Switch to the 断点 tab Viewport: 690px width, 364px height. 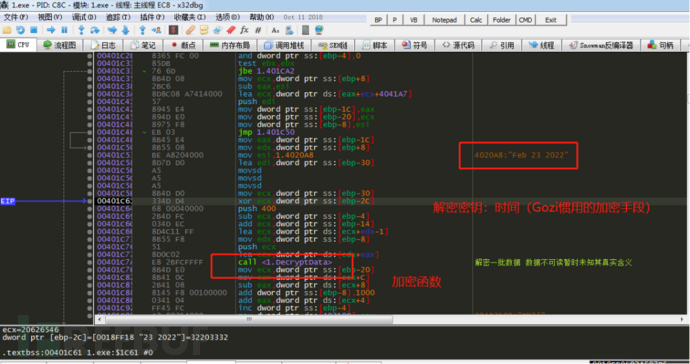coord(184,45)
